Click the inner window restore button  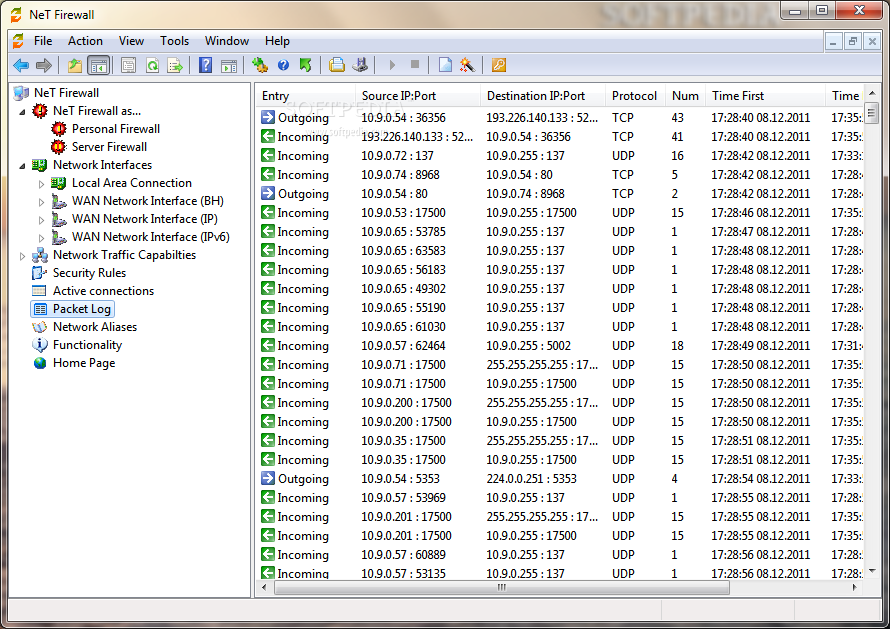[853, 41]
